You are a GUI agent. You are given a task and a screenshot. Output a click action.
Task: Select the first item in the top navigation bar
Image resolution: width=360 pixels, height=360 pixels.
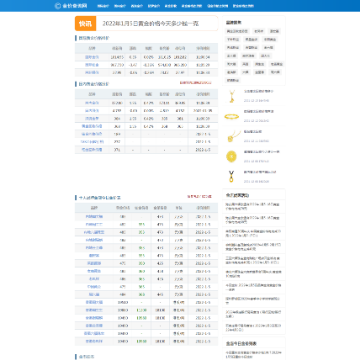coord(103,6)
